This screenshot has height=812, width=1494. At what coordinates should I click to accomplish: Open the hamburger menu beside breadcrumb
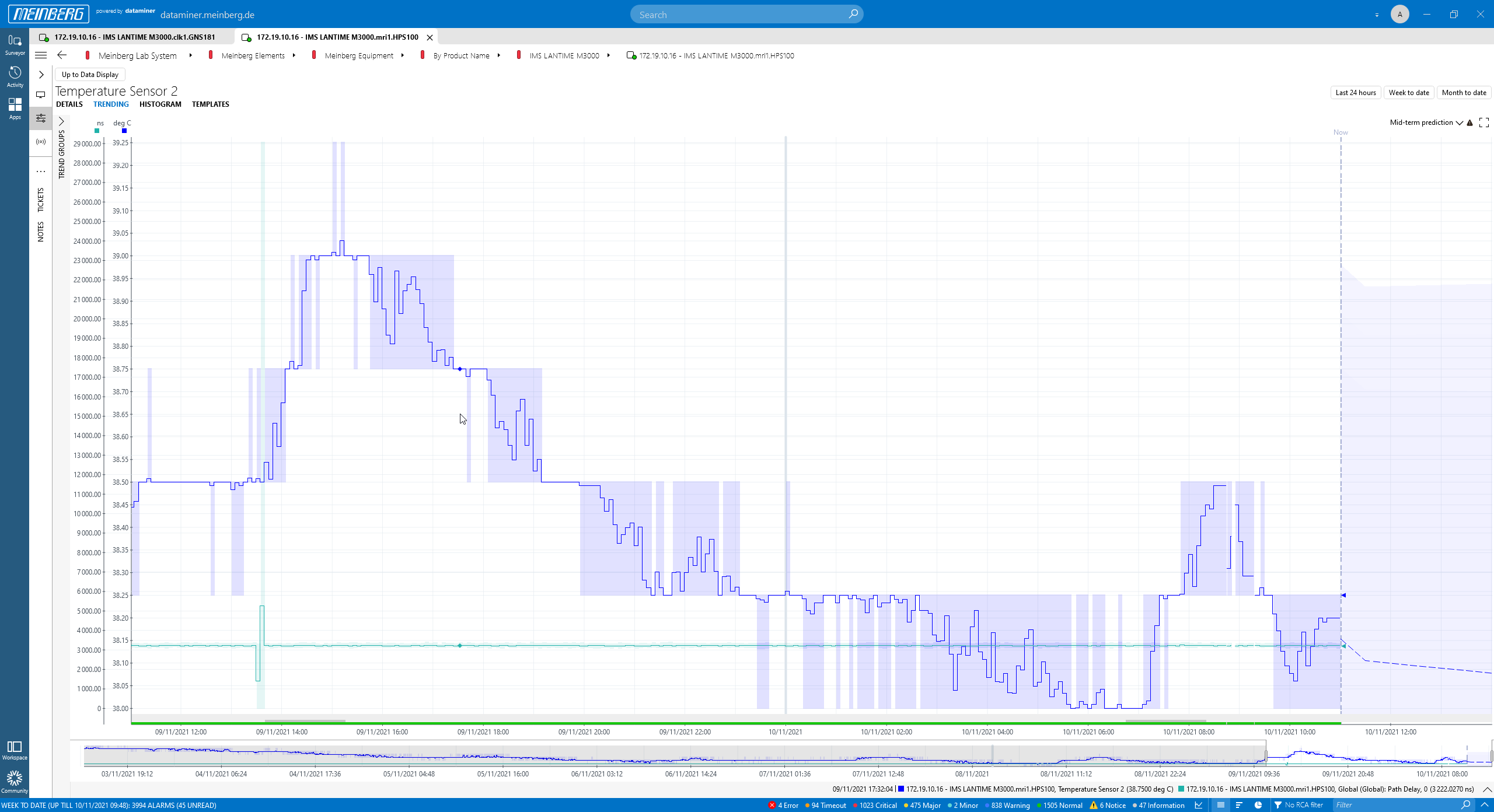coord(41,55)
